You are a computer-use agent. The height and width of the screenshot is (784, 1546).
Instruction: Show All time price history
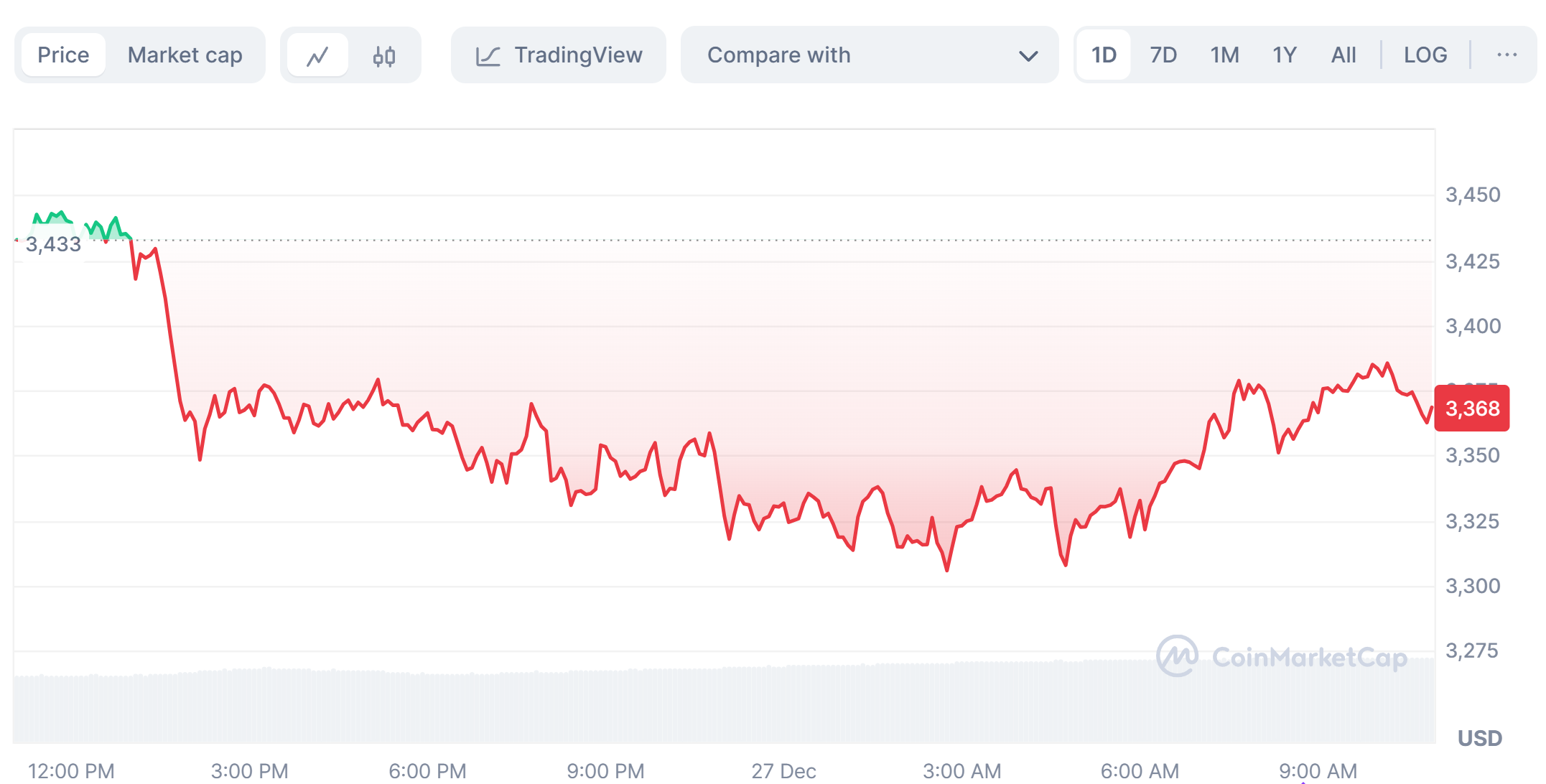pos(1343,55)
